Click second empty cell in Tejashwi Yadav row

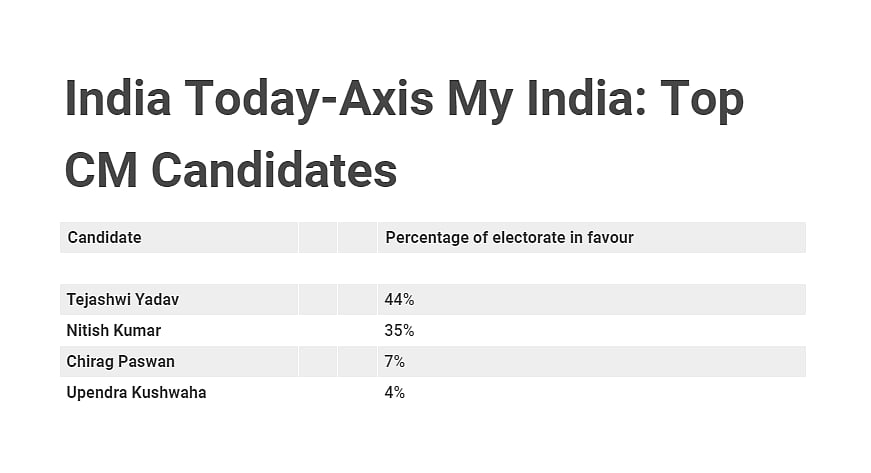tap(357, 299)
